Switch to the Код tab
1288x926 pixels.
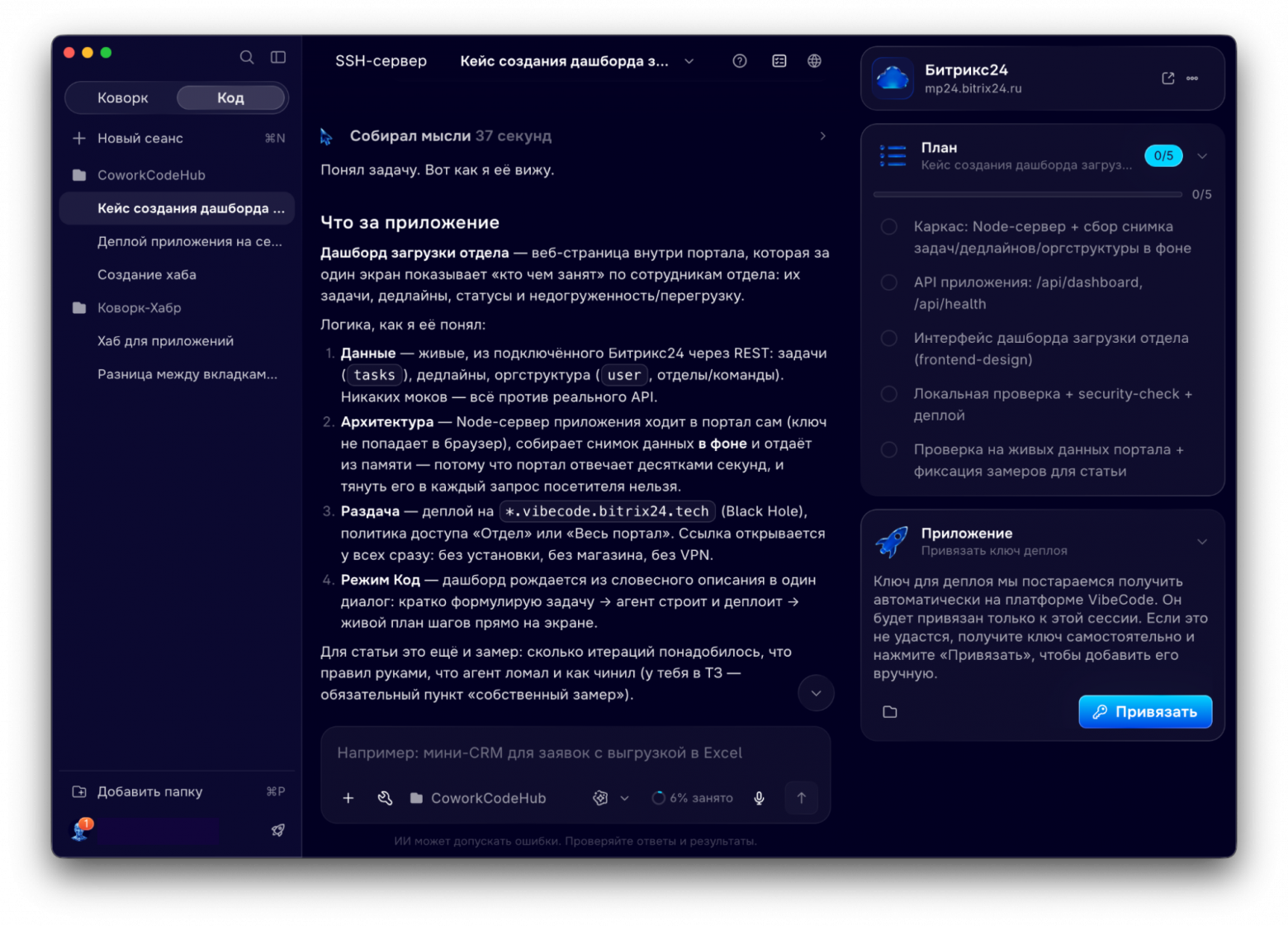[231, 97]
